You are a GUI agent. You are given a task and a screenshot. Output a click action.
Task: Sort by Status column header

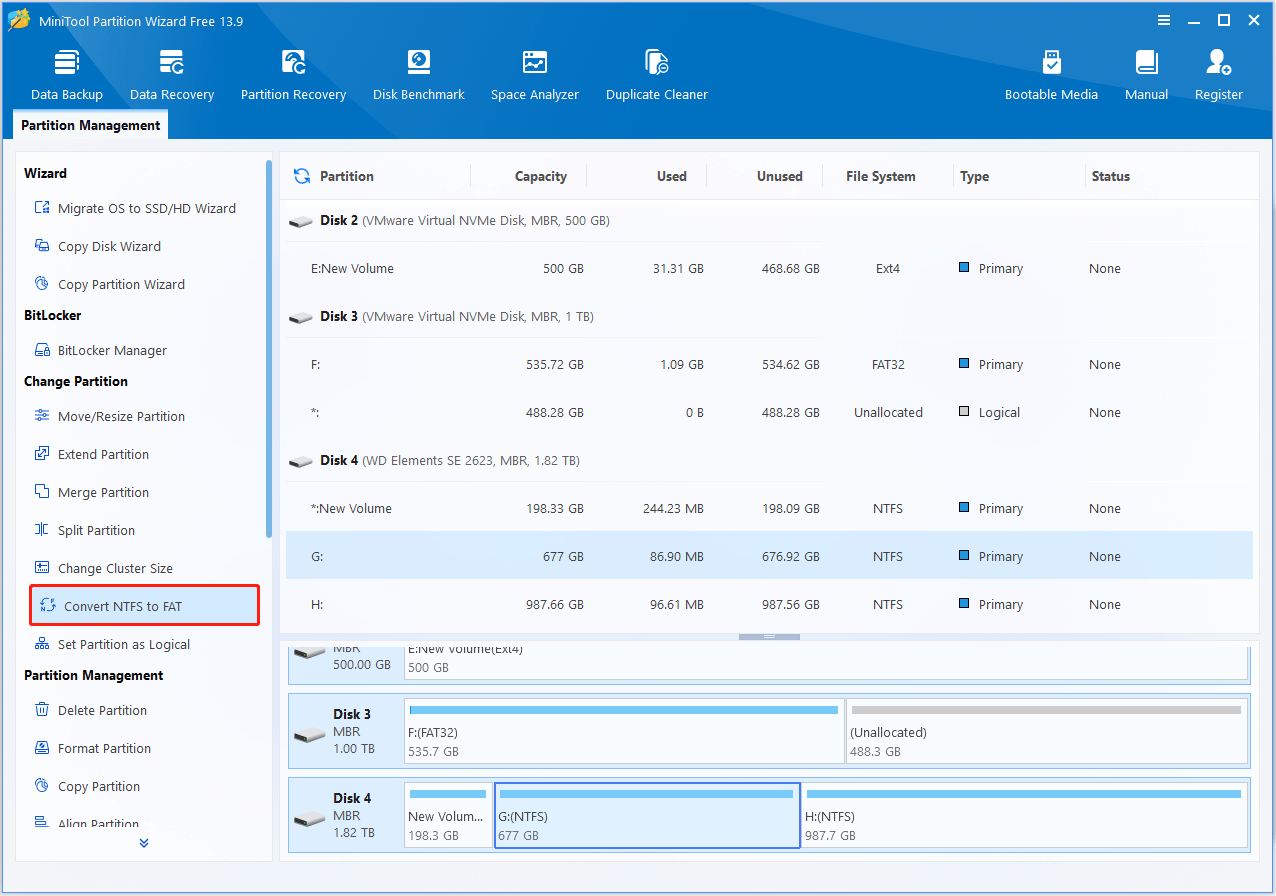pyautogui.click(x=1110, y=176)
